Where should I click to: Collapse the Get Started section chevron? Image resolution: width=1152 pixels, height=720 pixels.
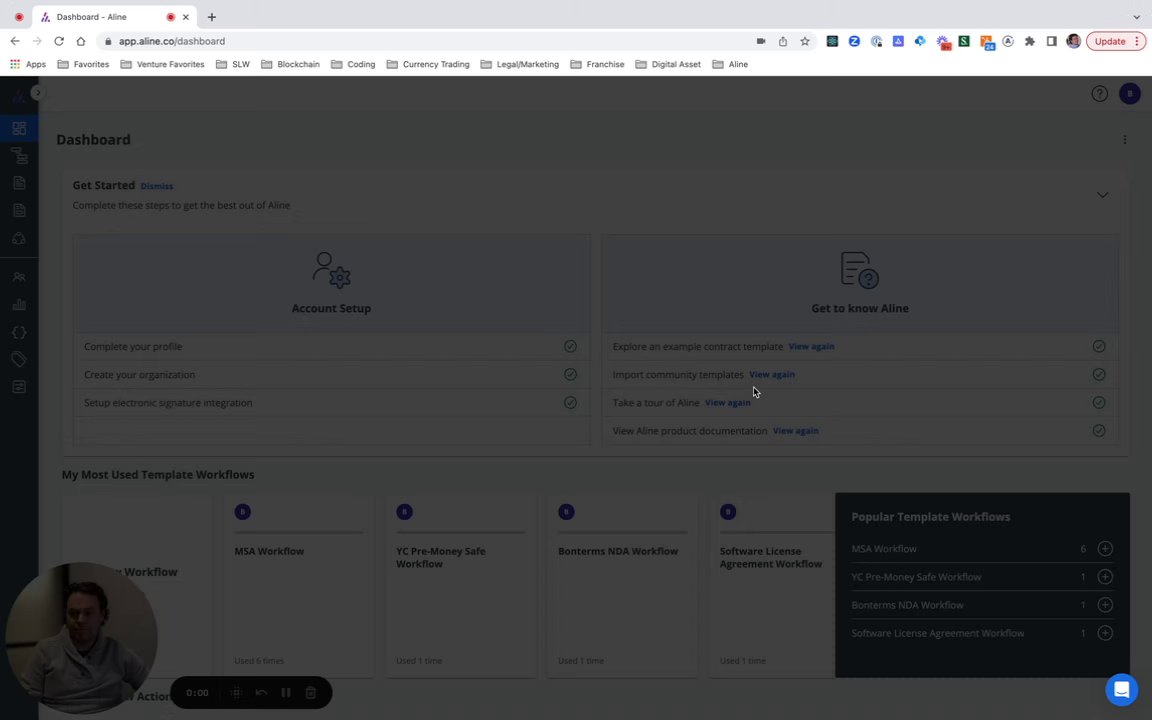coord(1102,195)
